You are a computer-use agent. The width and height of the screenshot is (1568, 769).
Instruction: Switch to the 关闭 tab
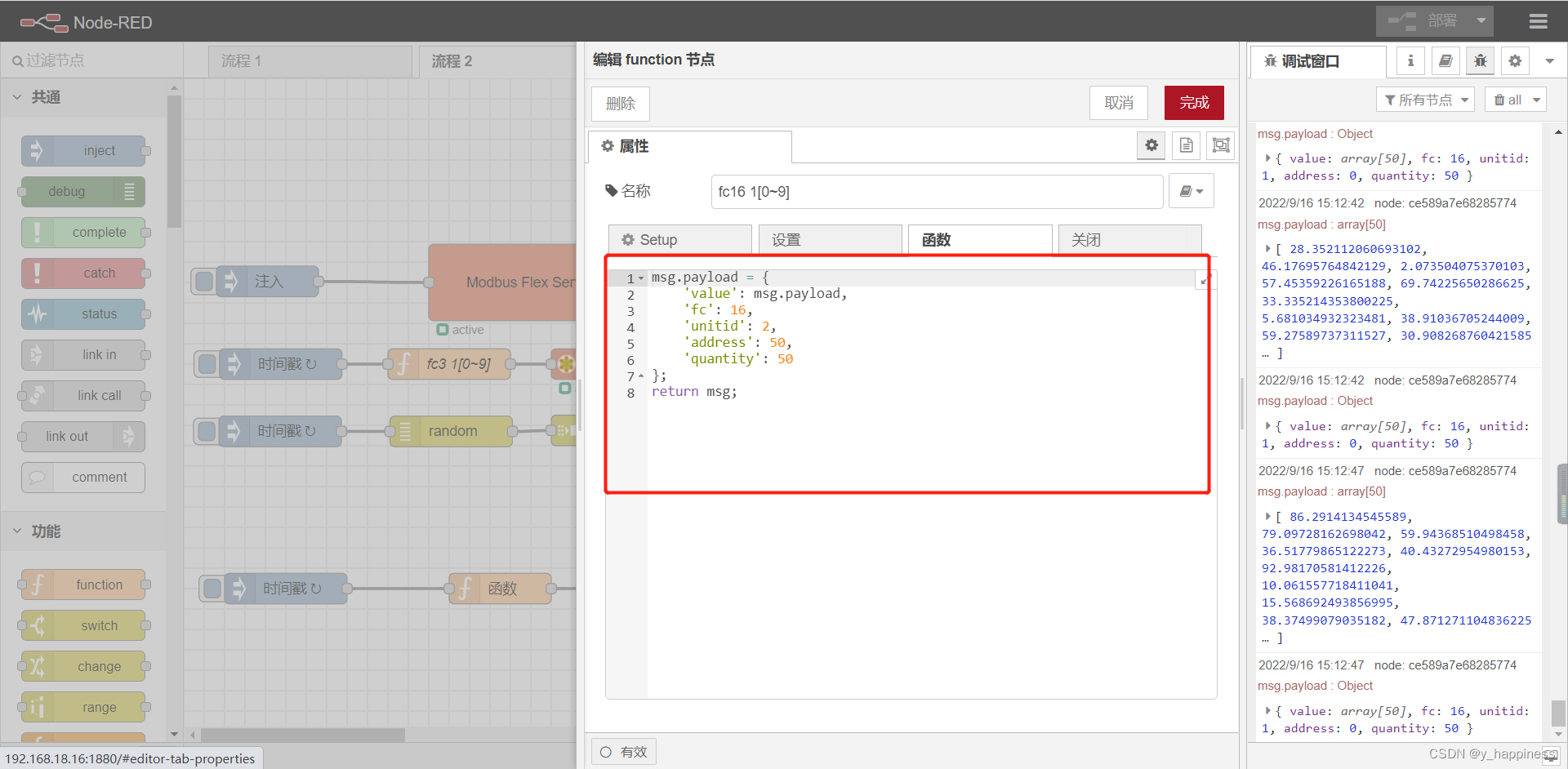click(1129, 240)
